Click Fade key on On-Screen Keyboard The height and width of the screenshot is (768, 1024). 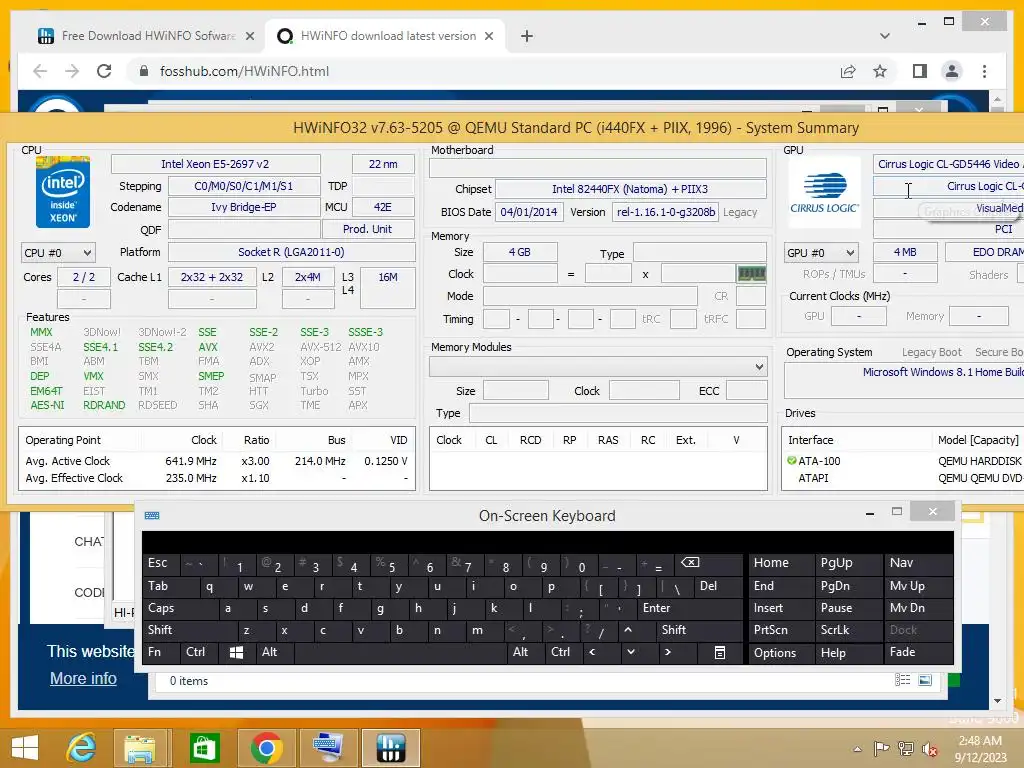pos(919,652)
